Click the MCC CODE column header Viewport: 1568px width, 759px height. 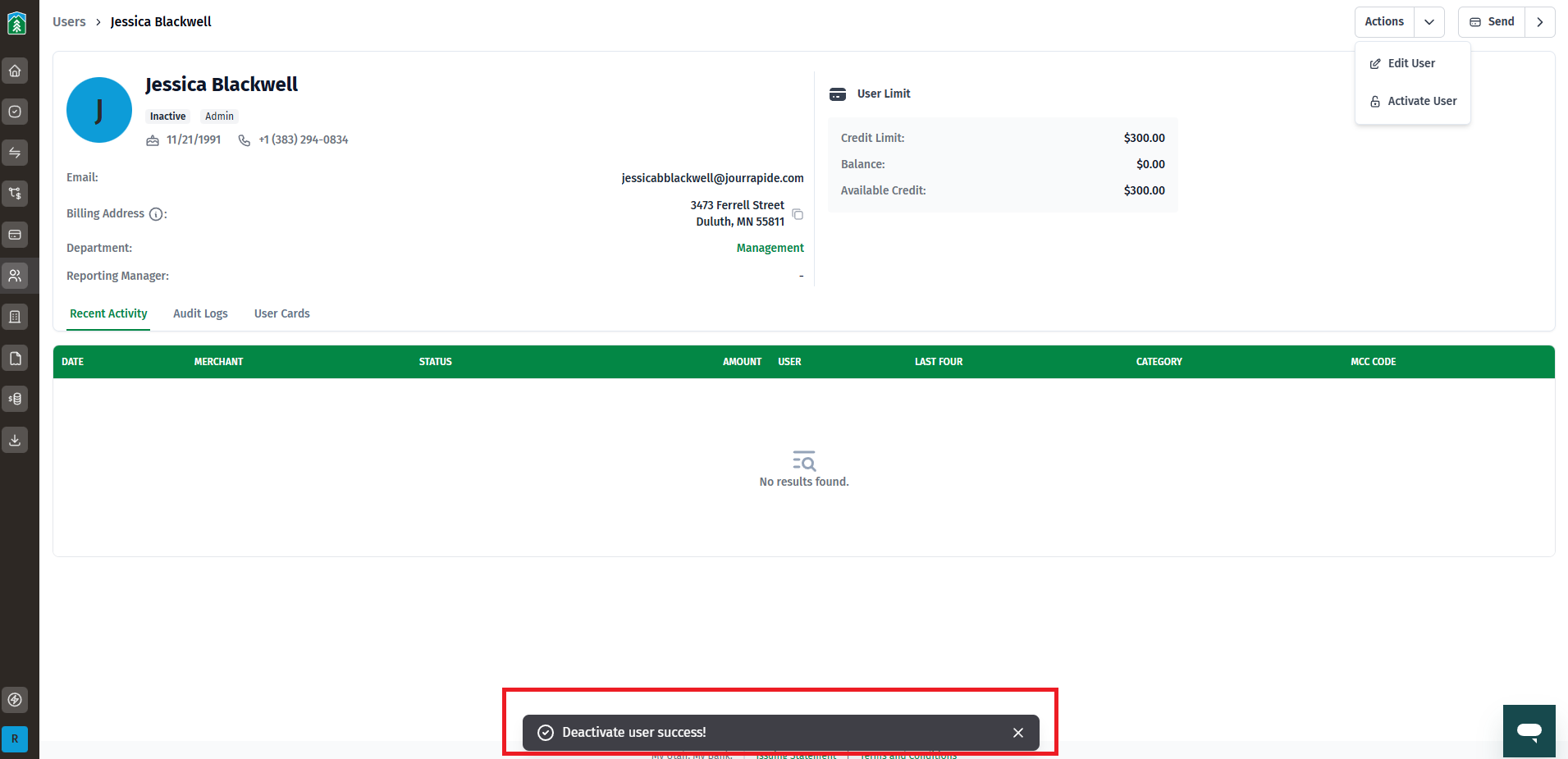tap(1373, 362)
